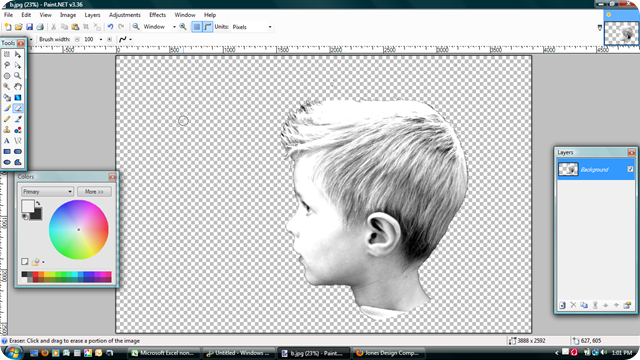This screenshot has height=360, width=640.
Task: Open the View menu
Action: 45,15
